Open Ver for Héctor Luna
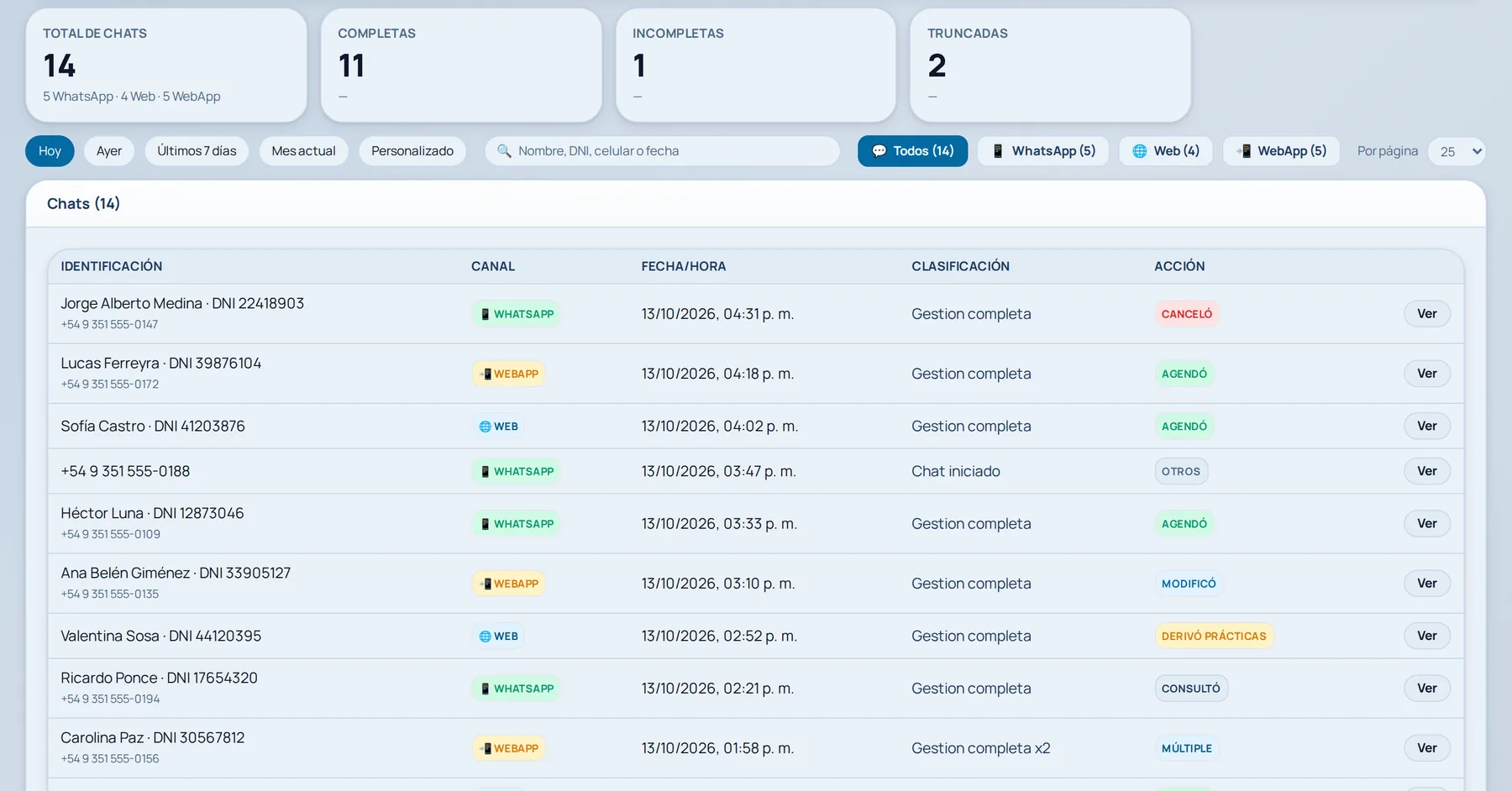 (x=1427, y=524)
